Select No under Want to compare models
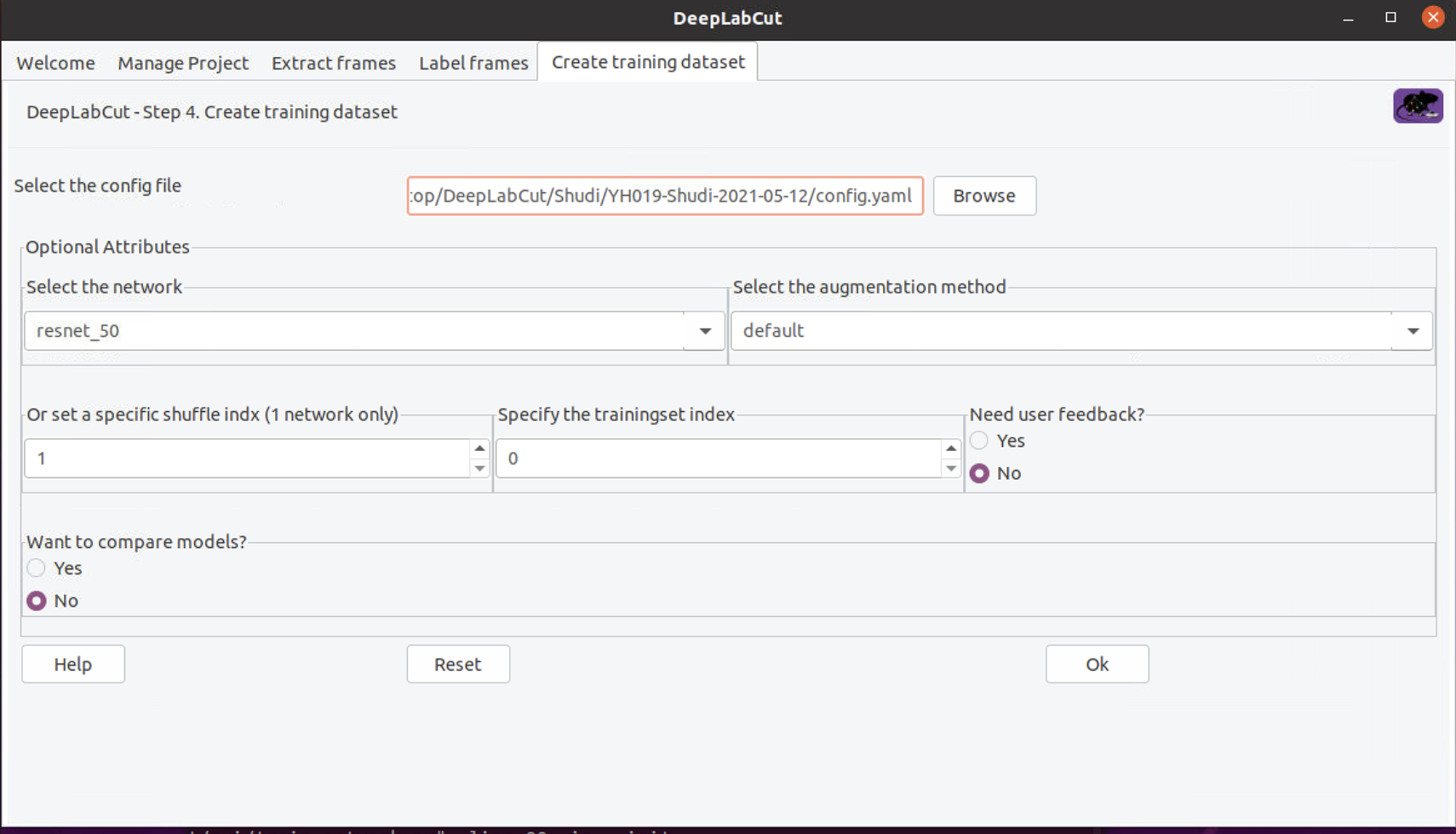 point(36,600)
